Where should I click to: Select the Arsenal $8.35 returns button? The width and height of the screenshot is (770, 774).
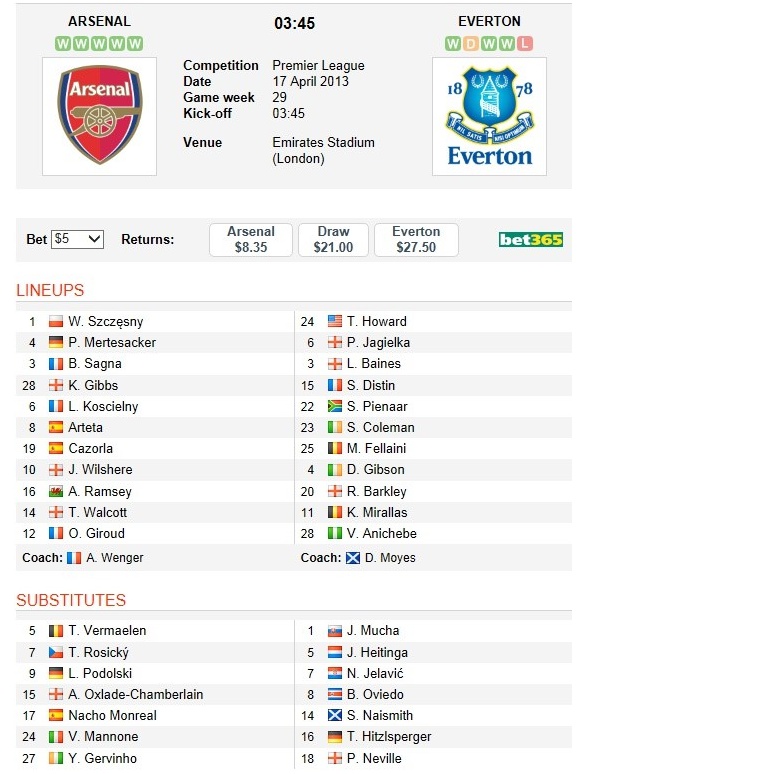click(x=251, y=239)
